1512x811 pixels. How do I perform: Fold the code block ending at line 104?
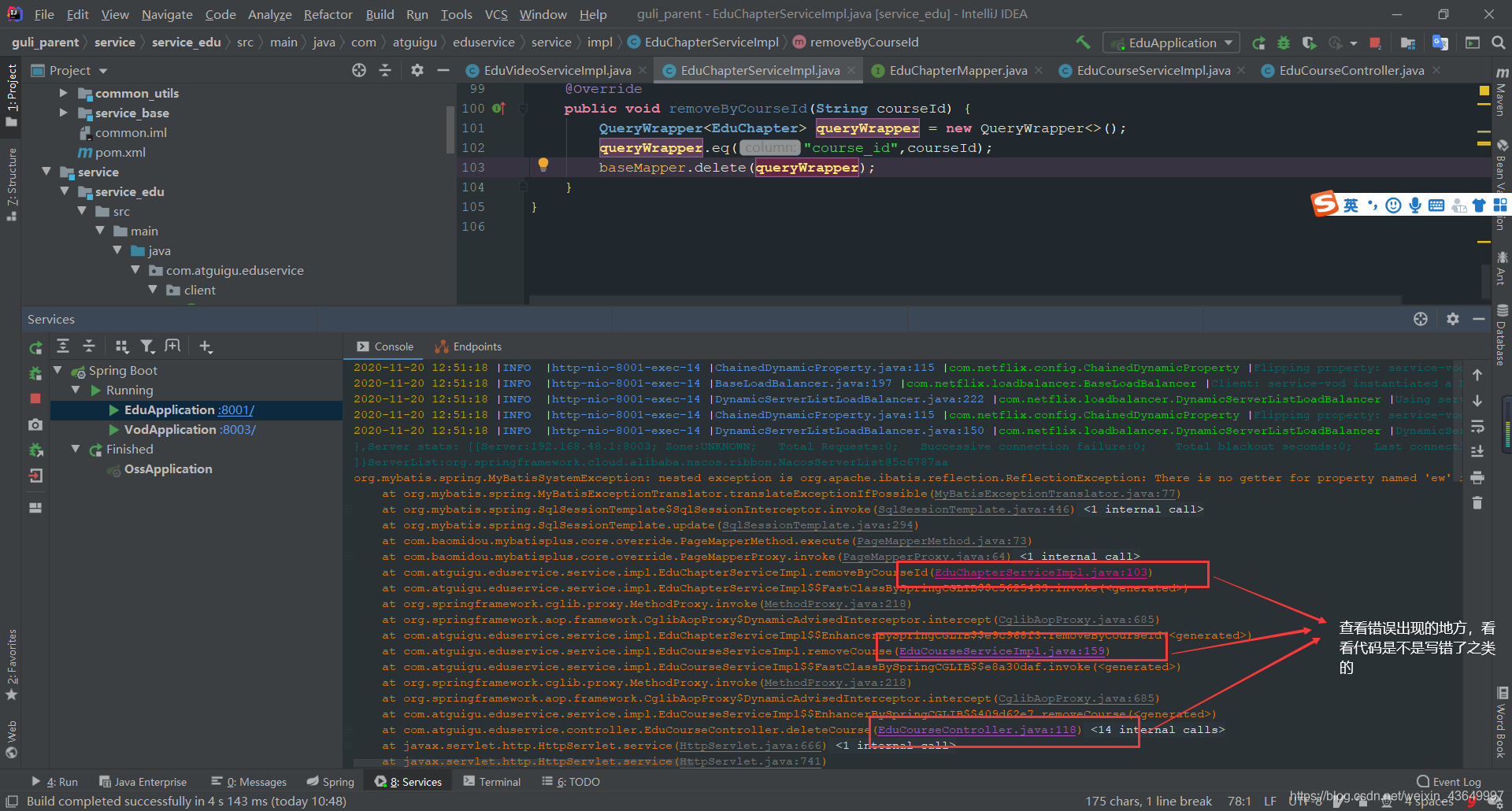(523, 187)
